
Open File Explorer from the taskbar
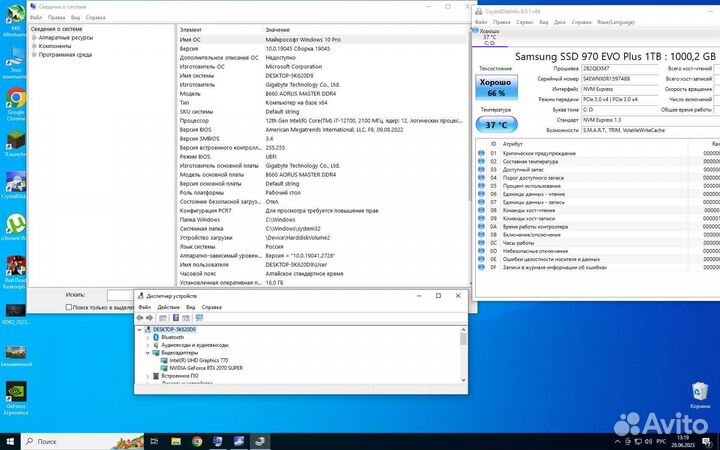(176, 442)
